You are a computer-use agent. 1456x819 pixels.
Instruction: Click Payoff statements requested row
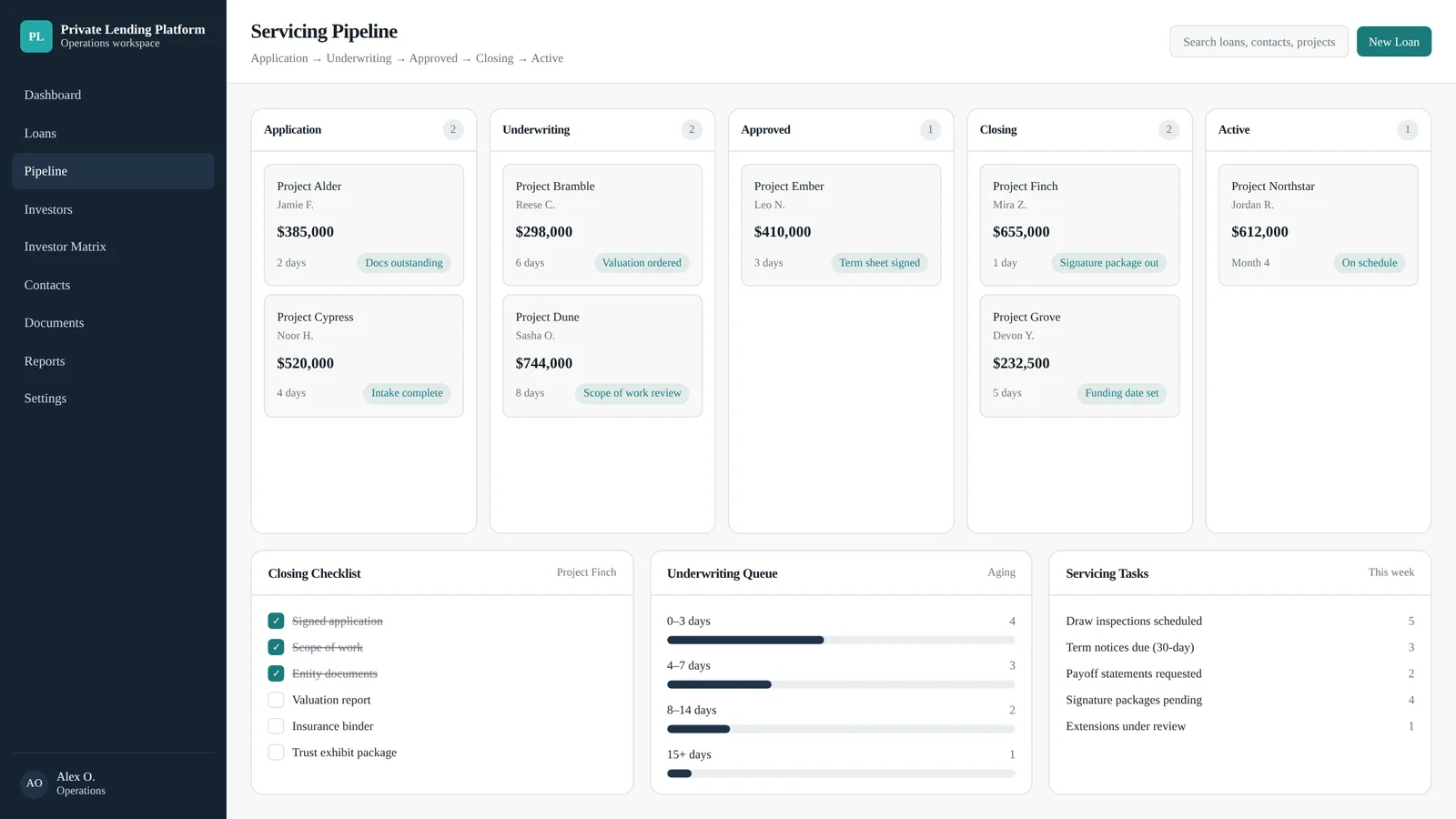tap(1239, 673)
